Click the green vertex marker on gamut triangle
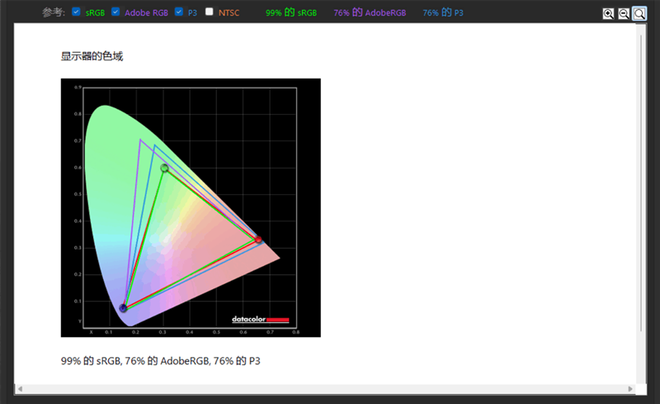 pos(165,168)
